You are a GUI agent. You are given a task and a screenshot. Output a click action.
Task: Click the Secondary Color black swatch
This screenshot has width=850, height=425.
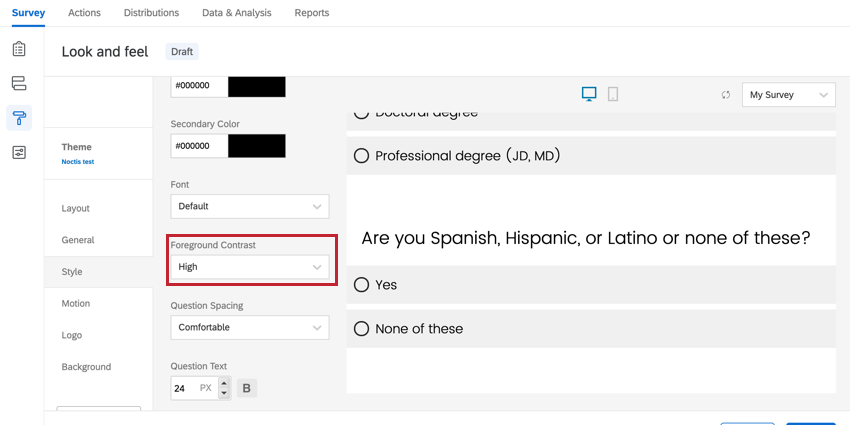[x=257, y=146]
